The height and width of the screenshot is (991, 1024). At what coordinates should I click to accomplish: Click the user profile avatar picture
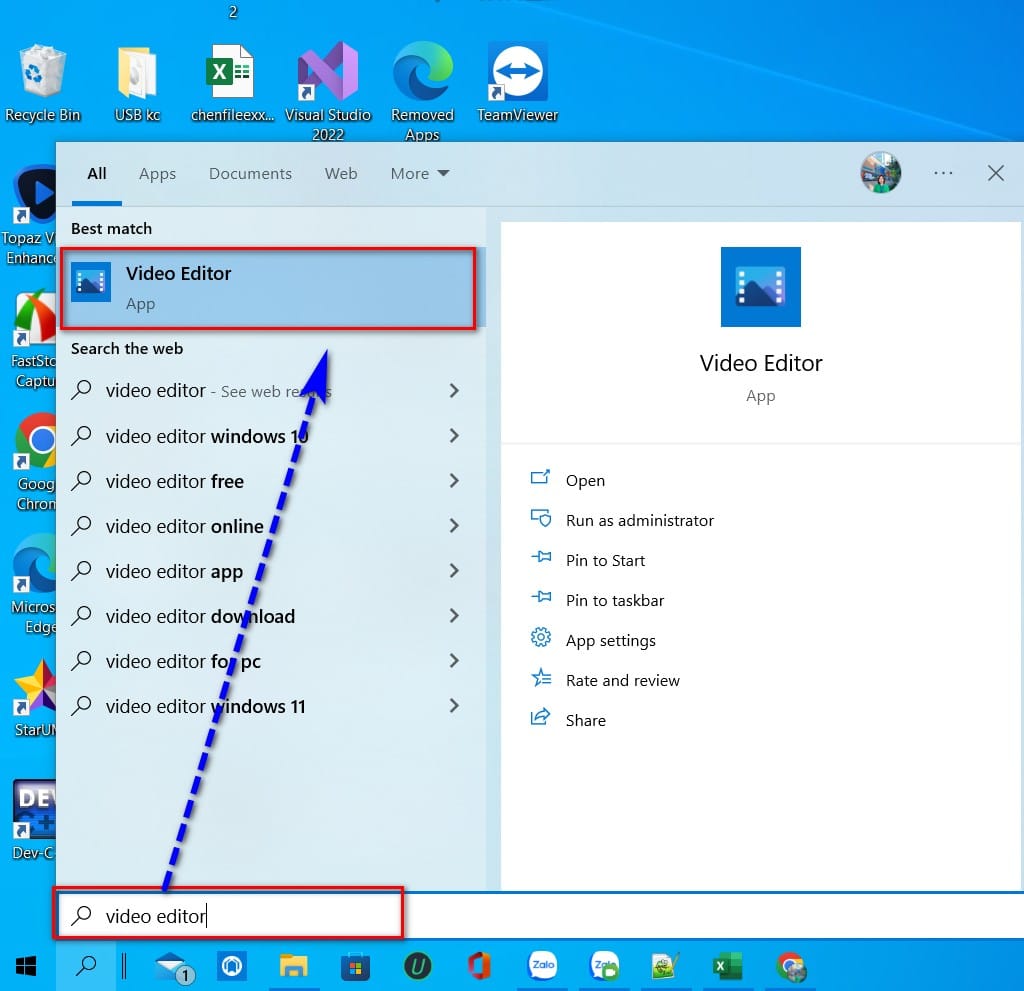[880, 173]
